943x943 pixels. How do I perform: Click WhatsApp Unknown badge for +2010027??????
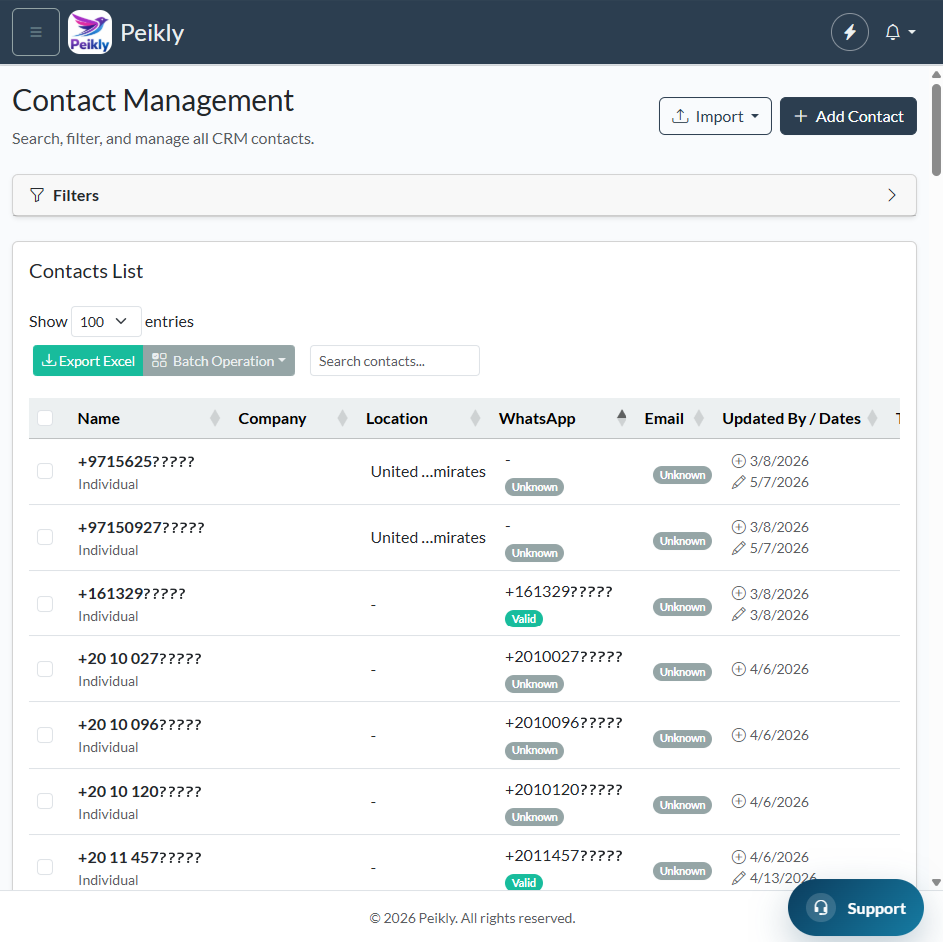pyautogui.click(x=534, y=684)
